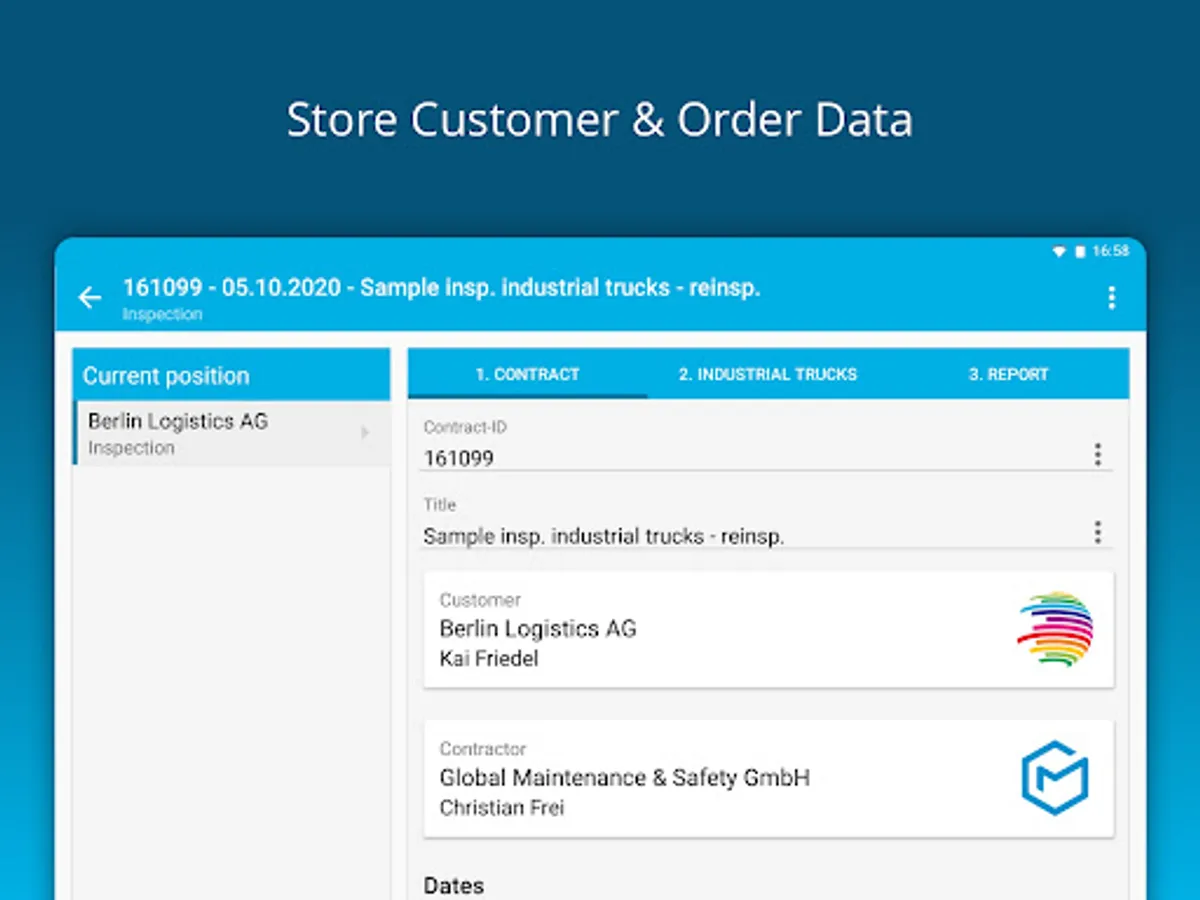1200x900 pixels.
Task: Switch to the 3. Report tab
Action: 1009,374
